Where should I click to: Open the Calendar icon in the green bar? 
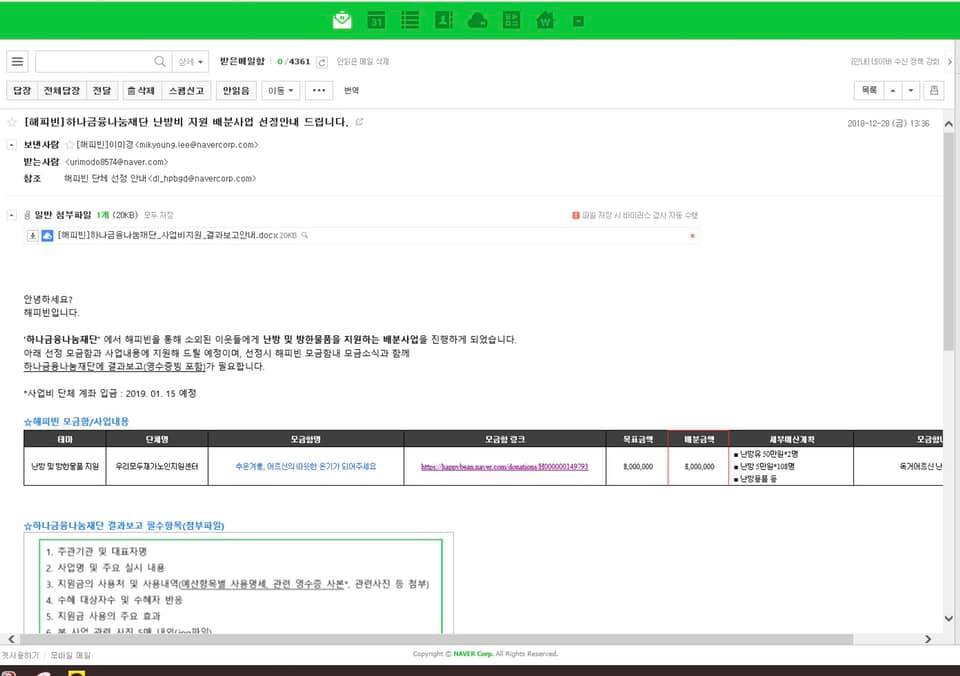tap(376, 21)
